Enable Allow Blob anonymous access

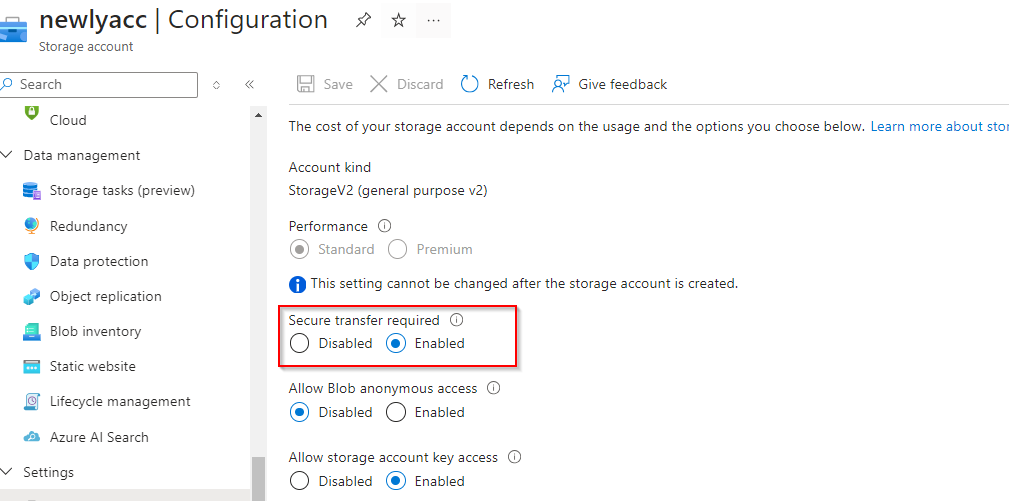[x=396, y=412]
